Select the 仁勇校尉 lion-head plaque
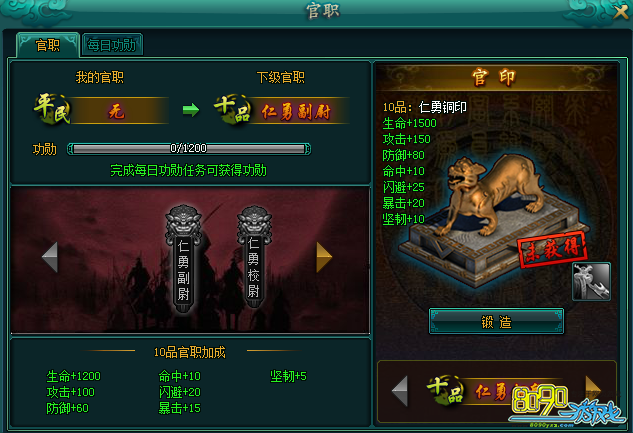 [254, 257]
